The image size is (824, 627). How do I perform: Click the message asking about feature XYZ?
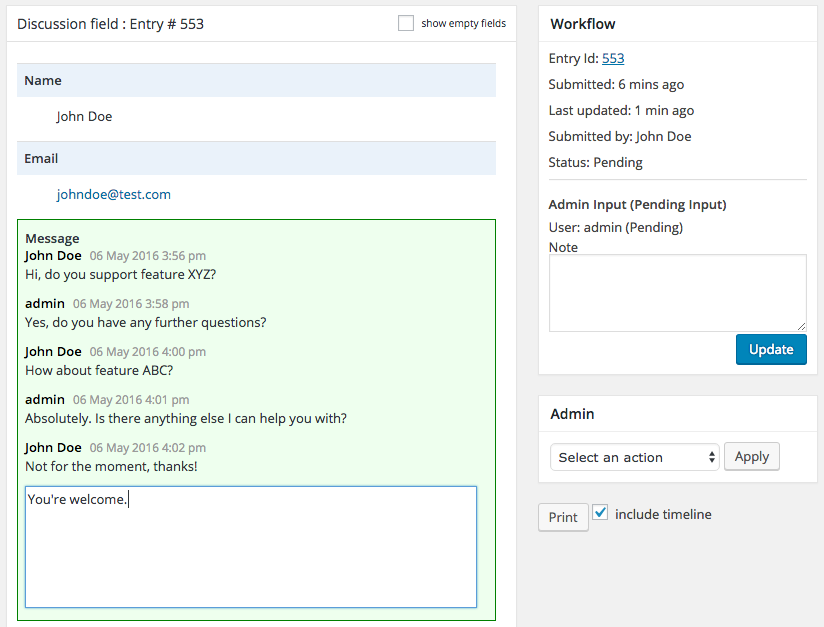point(120,274)
